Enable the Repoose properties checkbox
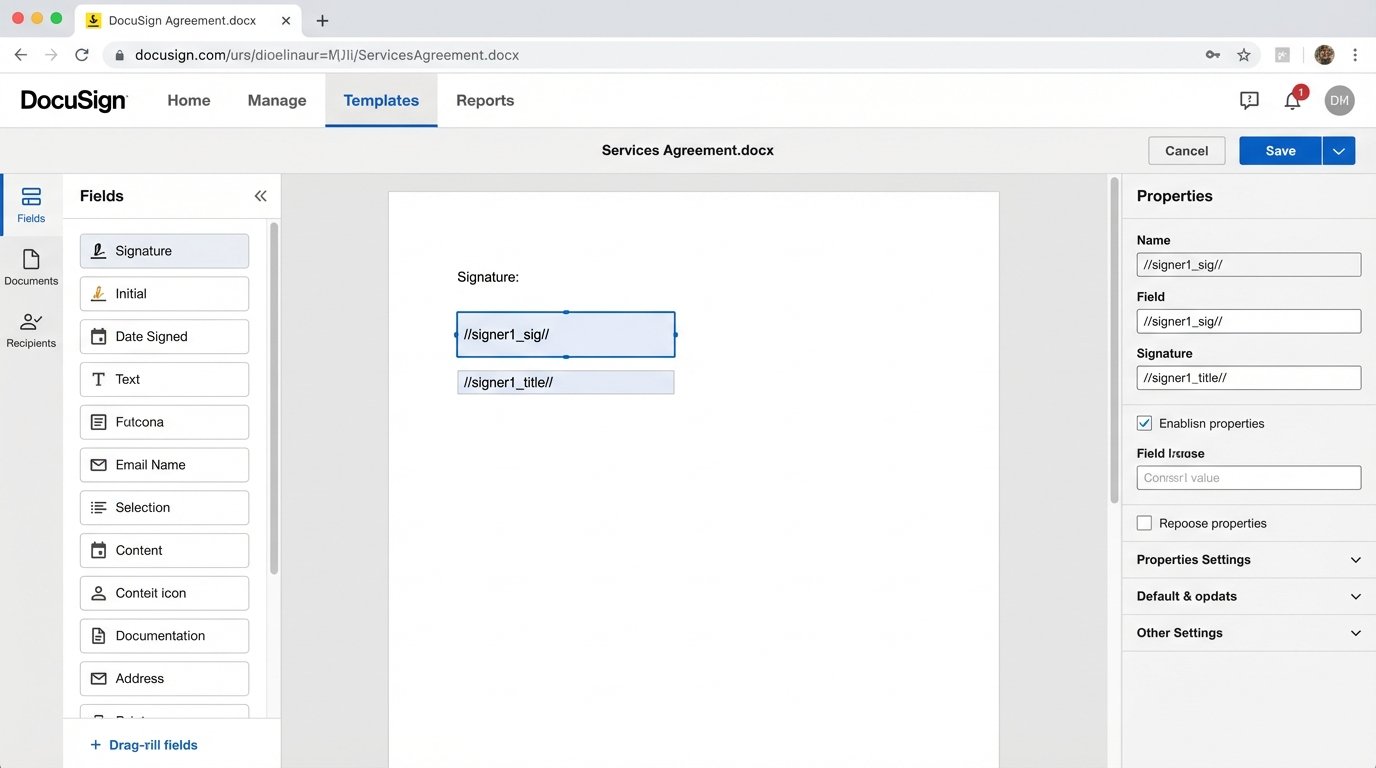This screenshot has height=768, width=1376. [x=1144, y=522]
